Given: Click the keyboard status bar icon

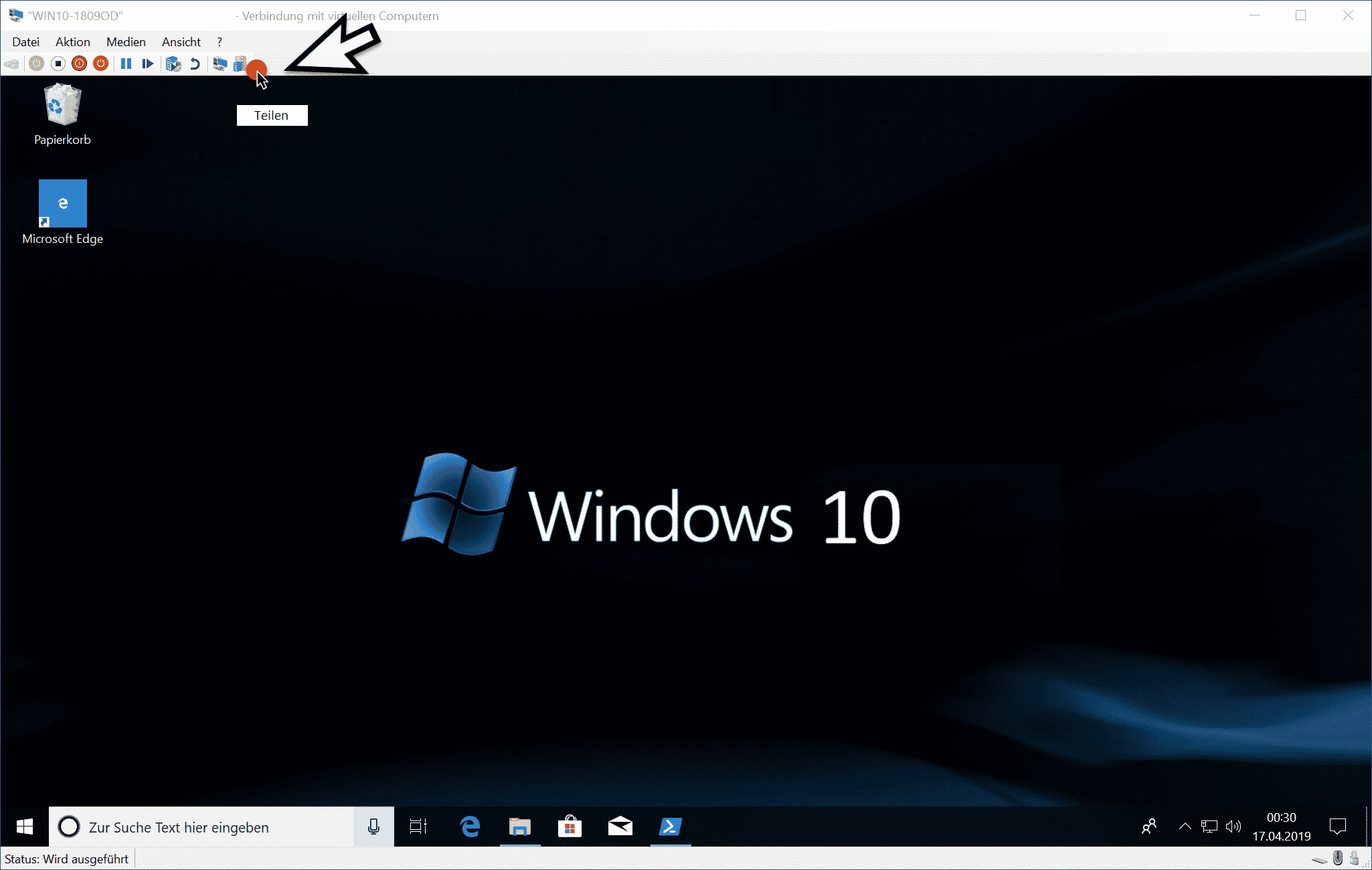Looking at the screenshot, I should point(1319,859).
